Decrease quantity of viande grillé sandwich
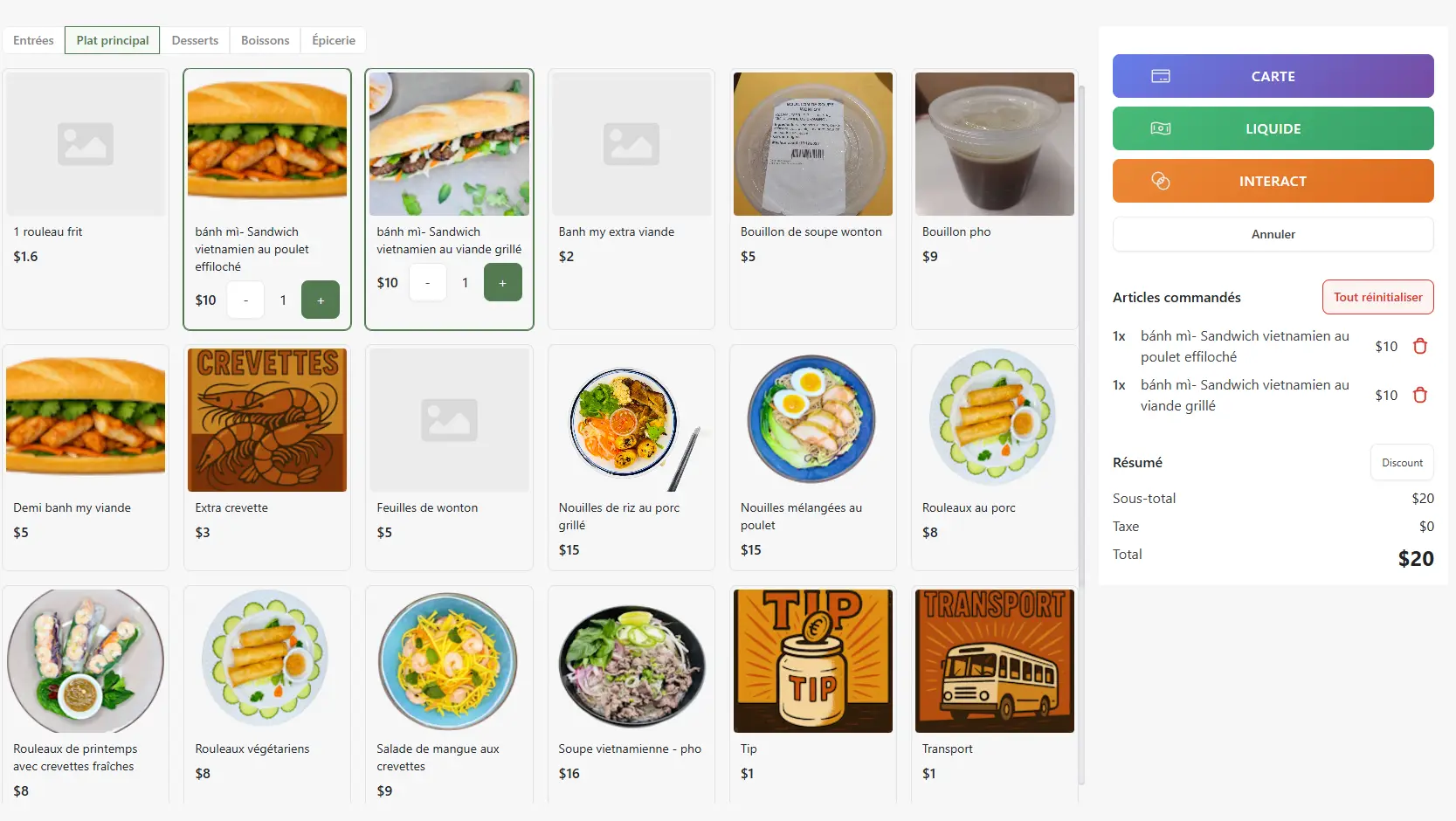The height and width of the screenshot is (821, 1456). coord(427,282)
